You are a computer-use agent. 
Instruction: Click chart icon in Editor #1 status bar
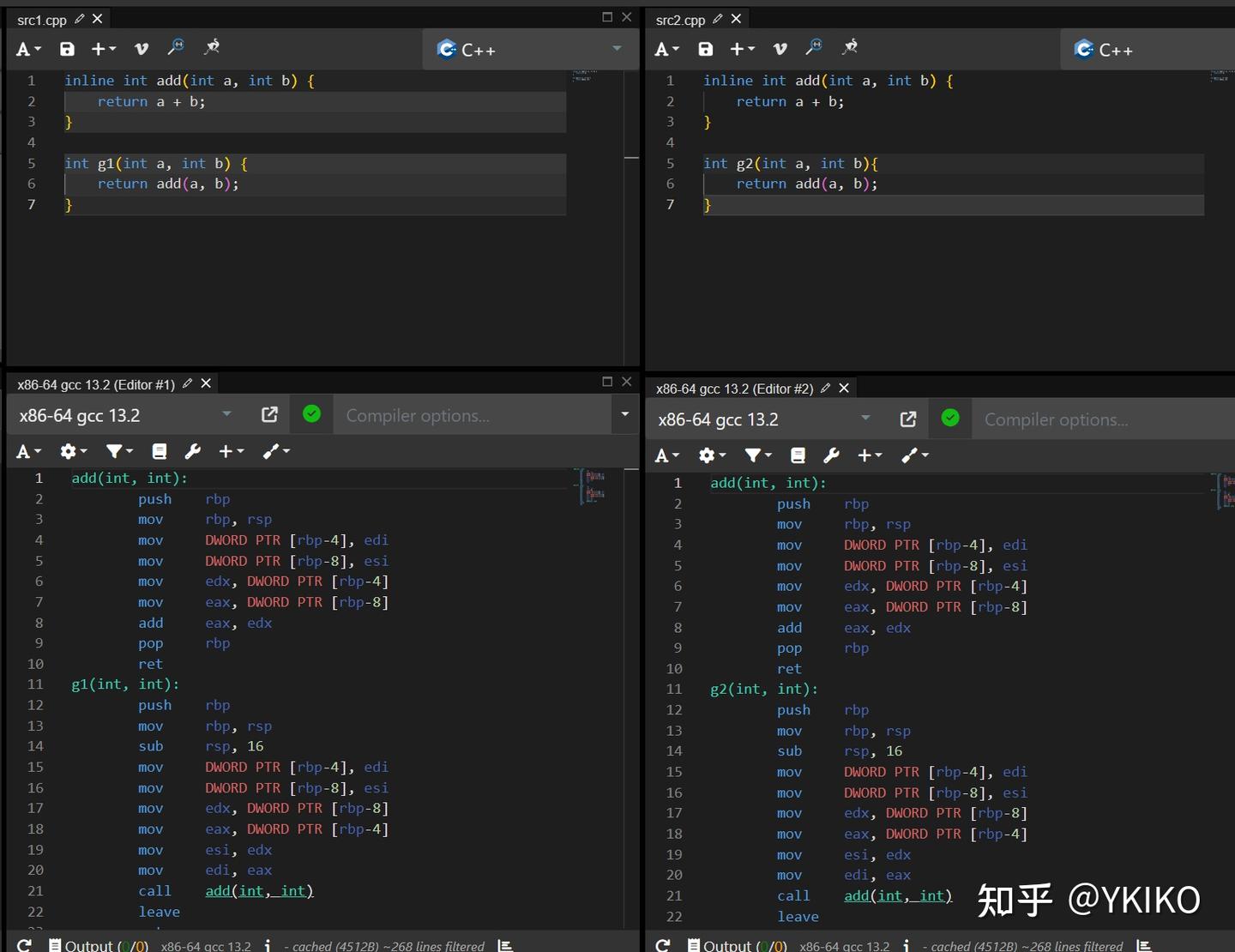[505, 945]
